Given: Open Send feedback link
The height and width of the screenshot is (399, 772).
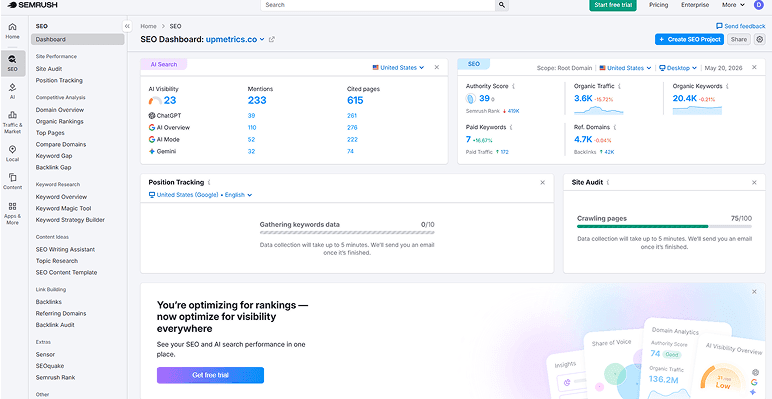Looking at the screenshot, I should [x=740, y=26].
